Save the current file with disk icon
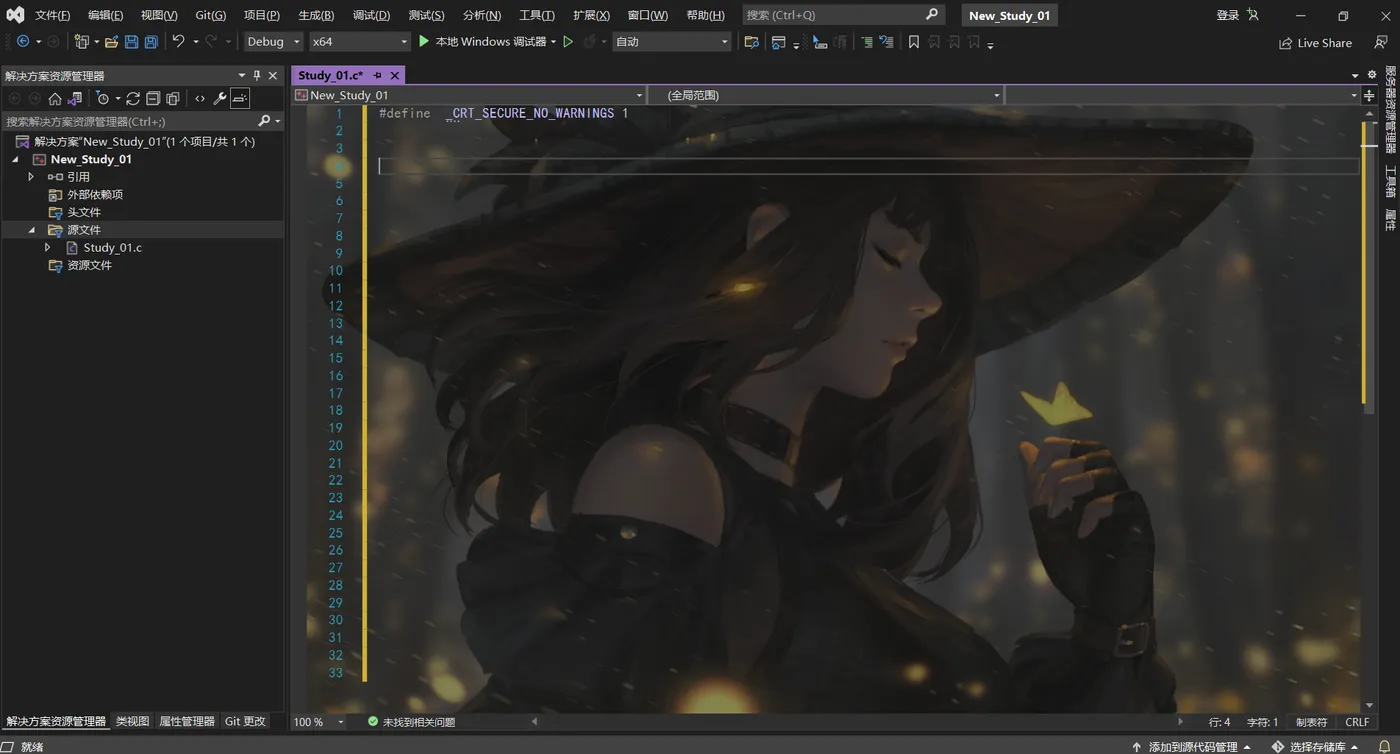This screenshot has width=1400, height=754. pyautogui.click(x=131, y=42)
